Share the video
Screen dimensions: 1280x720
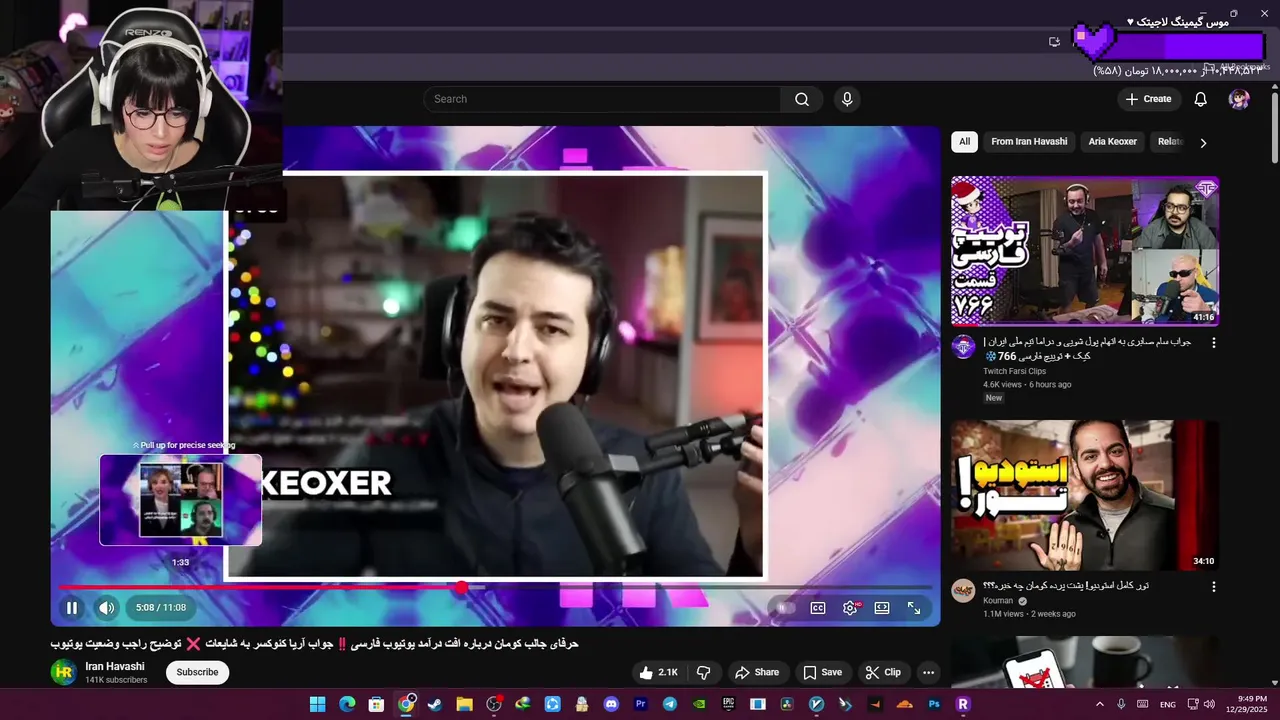point(757,672)
